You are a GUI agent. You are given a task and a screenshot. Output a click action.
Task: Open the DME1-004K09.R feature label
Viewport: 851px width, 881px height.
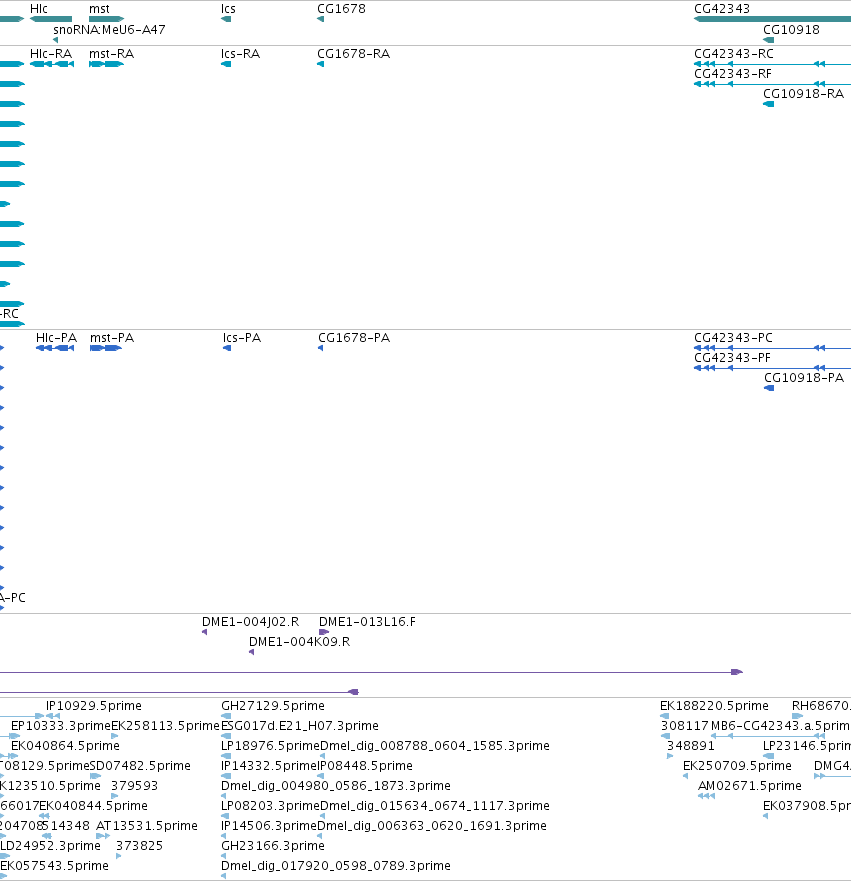pos(299,642)
